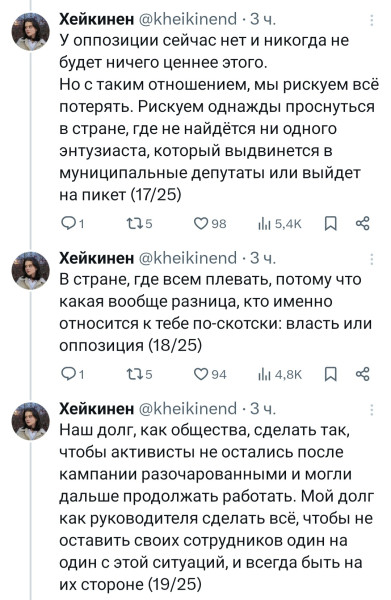This screenshot has height=600, width=391.
Task: Open Хейкинен name link in 19/25 tweet
Action: (96, 409)
